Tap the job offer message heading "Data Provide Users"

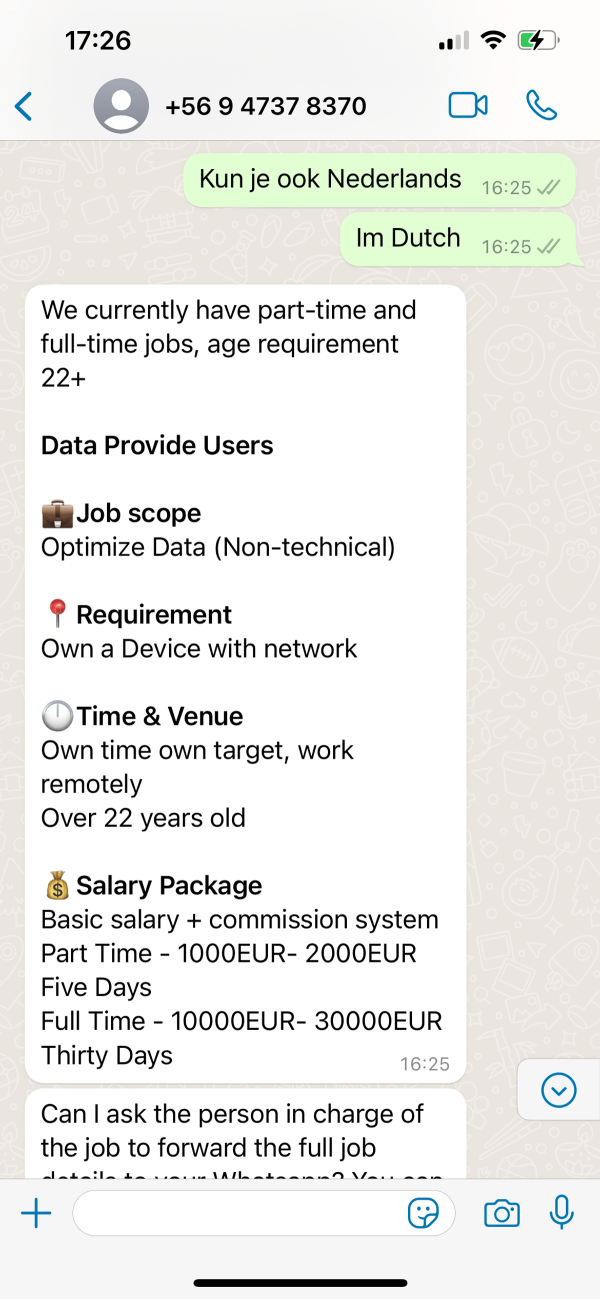[x=157, y=446]
